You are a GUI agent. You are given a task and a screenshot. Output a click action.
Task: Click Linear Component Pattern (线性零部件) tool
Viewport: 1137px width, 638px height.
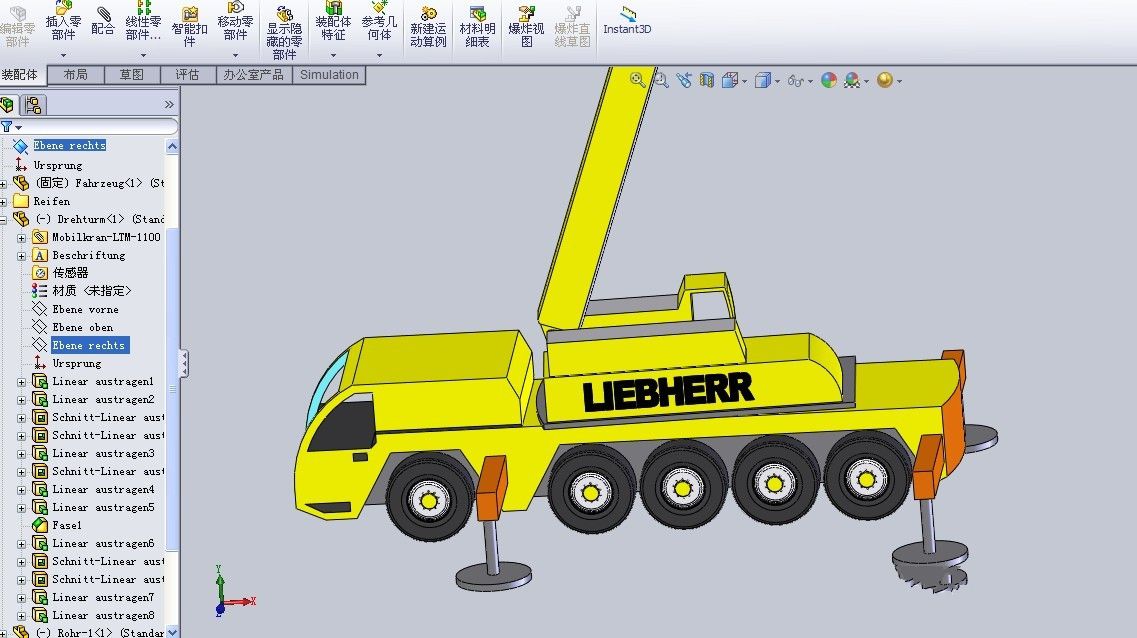(x=143, y=22)
